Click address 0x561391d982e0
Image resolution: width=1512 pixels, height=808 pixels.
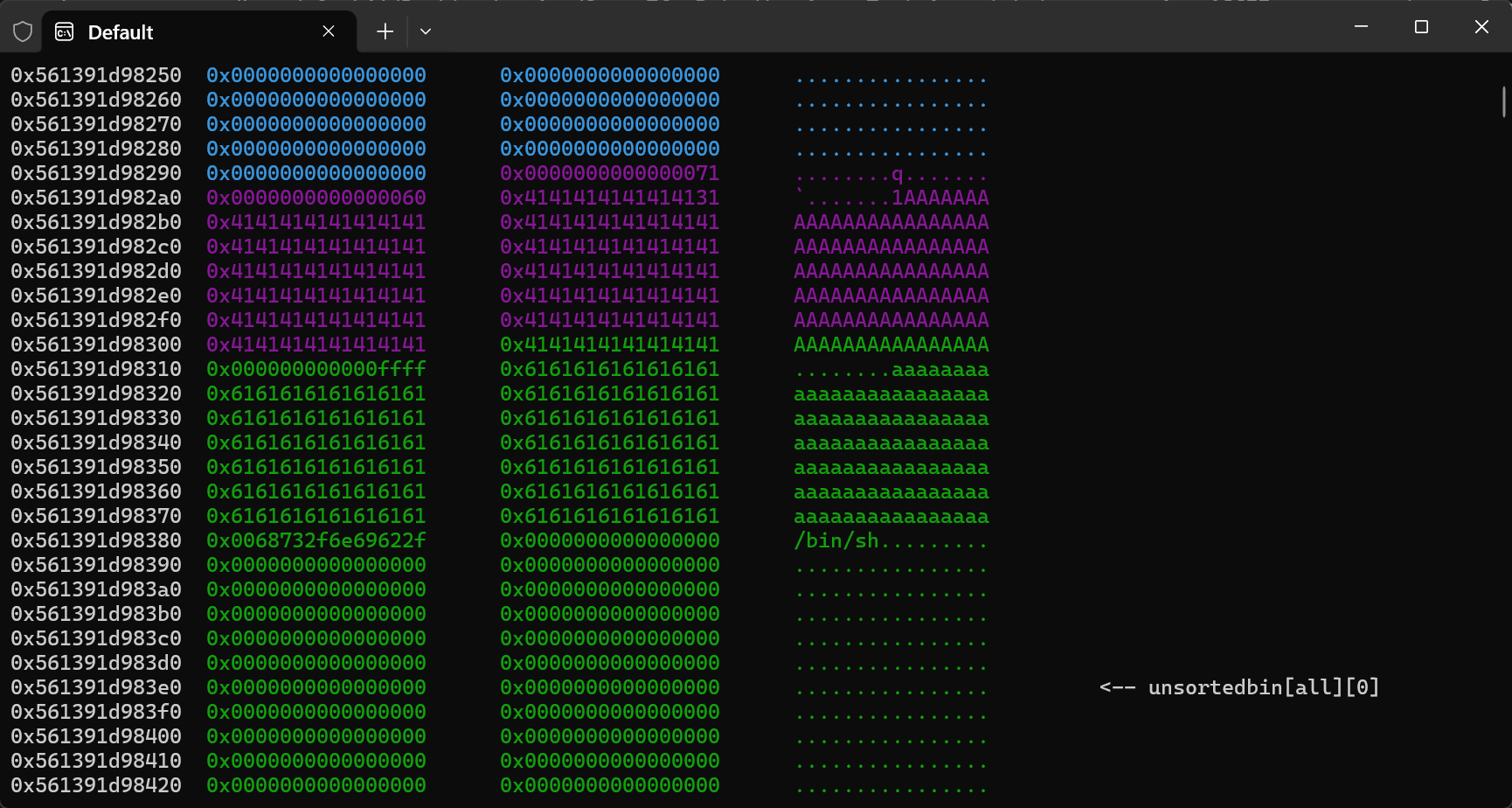click(96, 296)
